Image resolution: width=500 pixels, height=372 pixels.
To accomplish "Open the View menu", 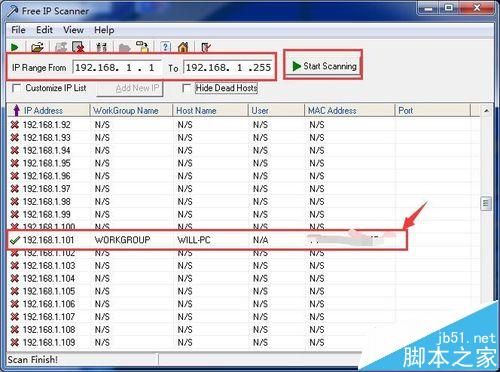I will pyautogui.click(x=73, y=30).
